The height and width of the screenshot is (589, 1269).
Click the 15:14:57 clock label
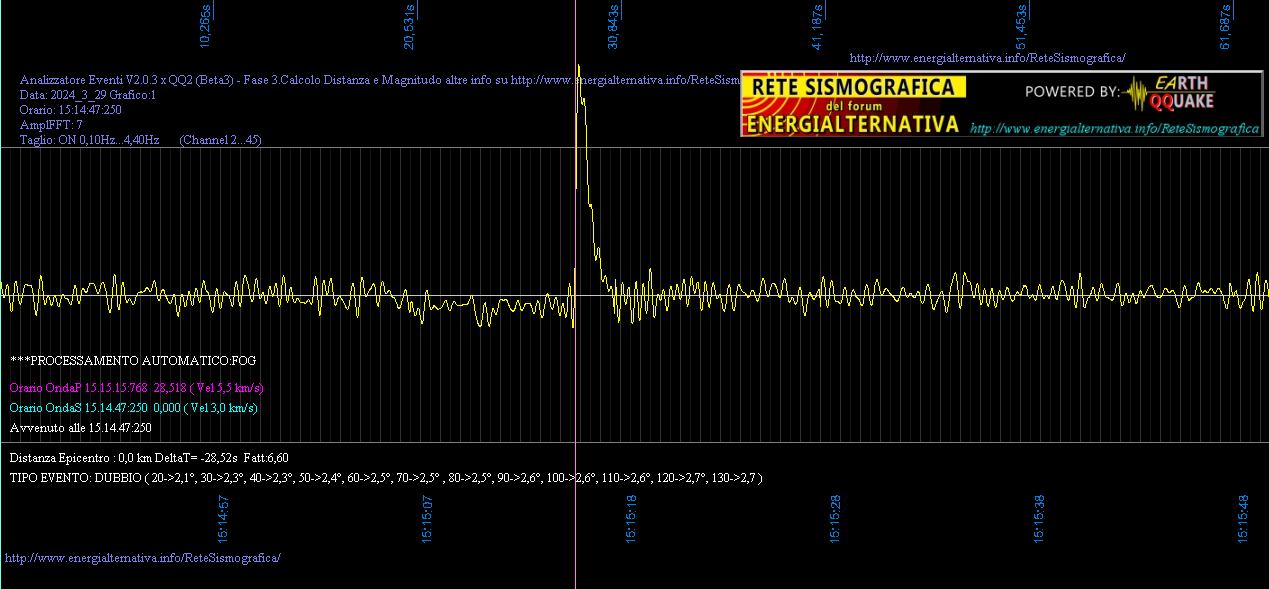click(x=224, y=519)
